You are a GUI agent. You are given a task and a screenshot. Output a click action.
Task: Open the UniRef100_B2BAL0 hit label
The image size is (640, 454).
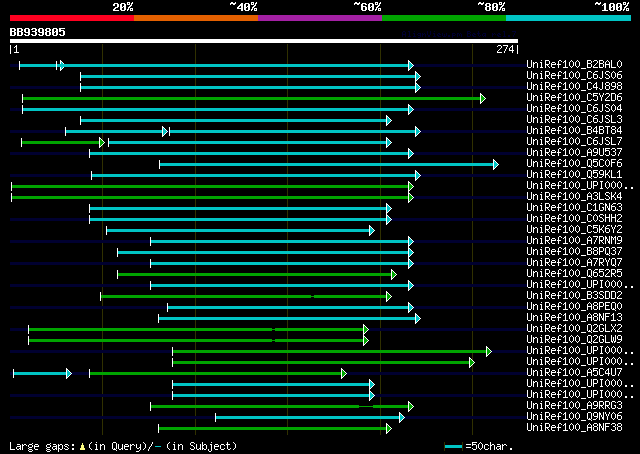click(574, 65)
